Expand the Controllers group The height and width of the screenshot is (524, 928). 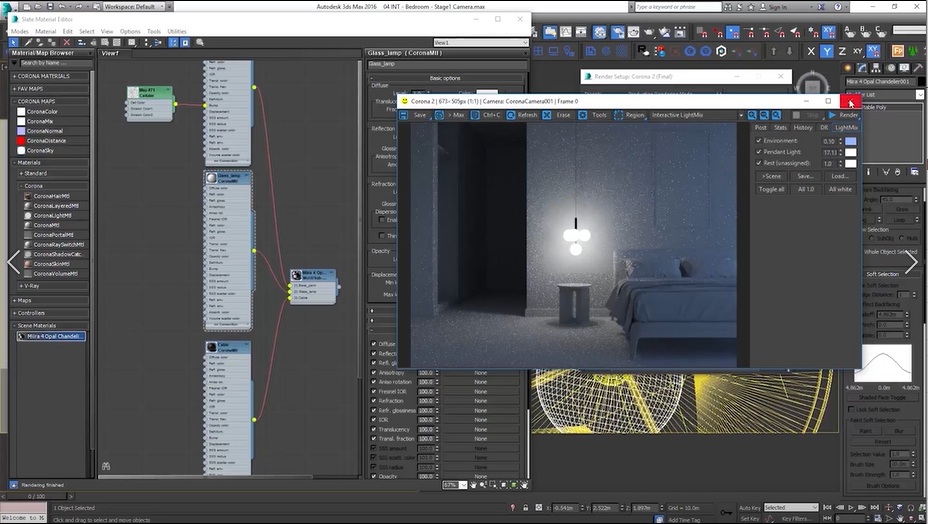pos(50,313)
